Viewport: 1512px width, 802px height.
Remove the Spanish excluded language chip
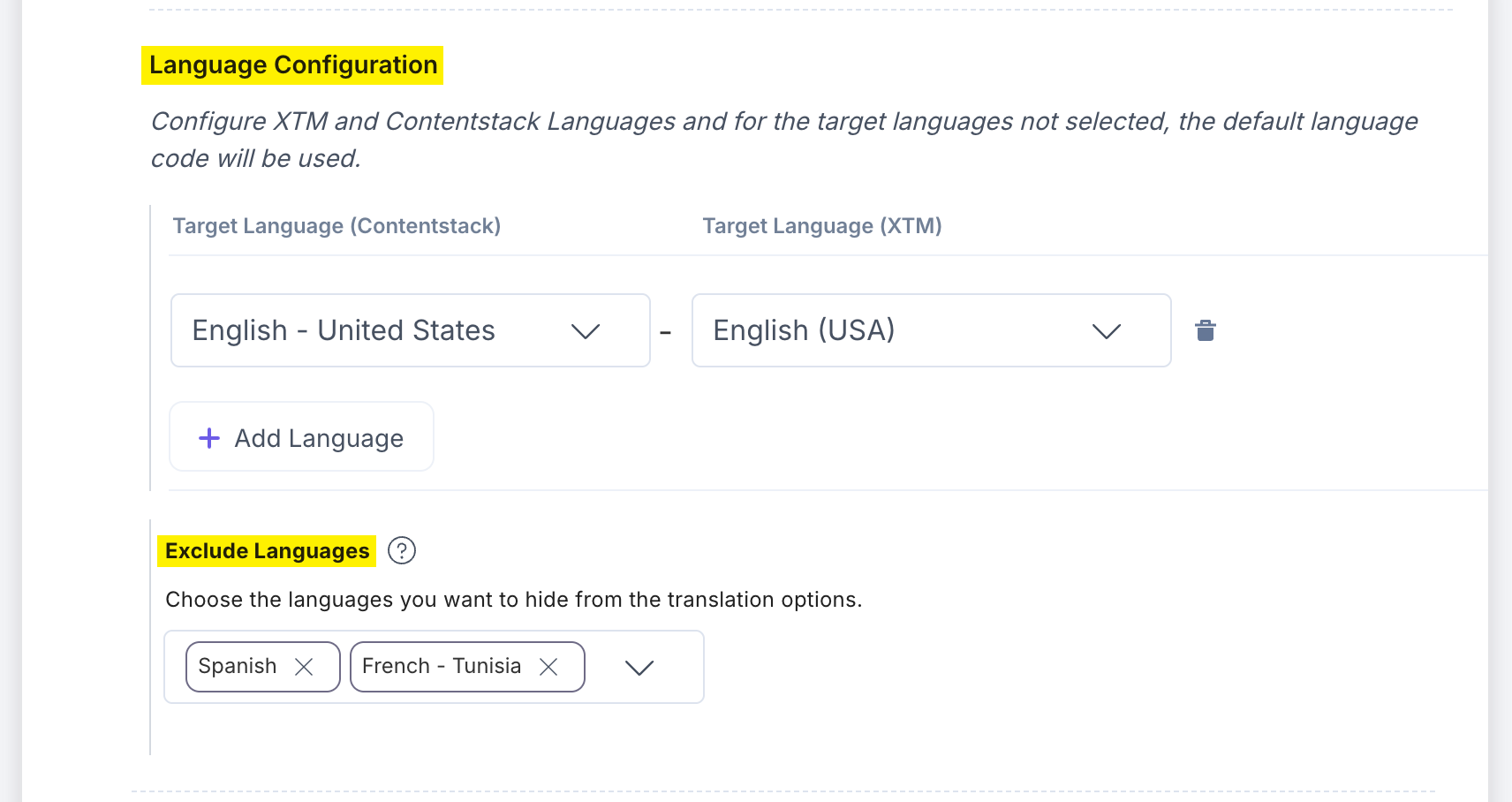tap(305, 667)
